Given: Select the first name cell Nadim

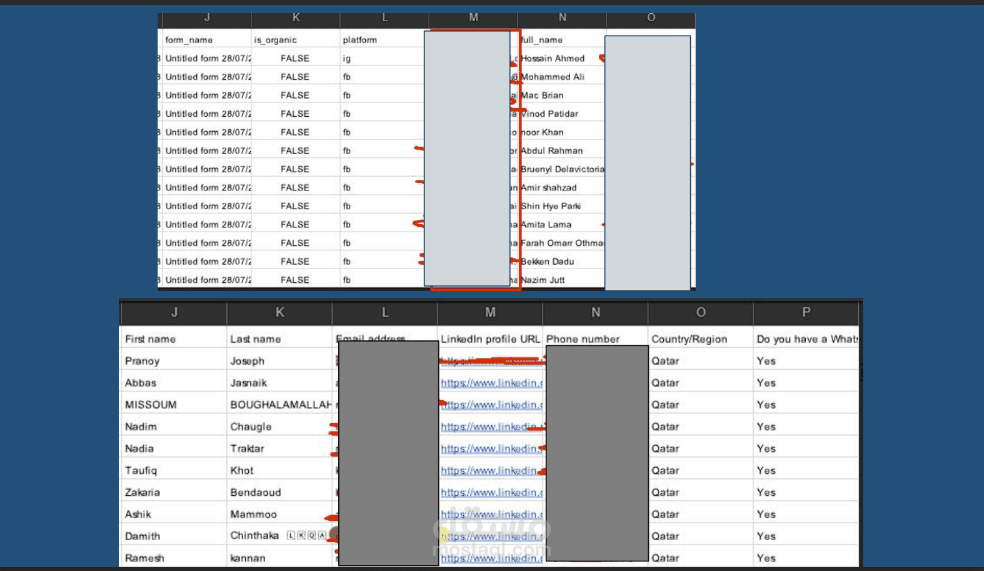Looking at the screenshot, I should [x=173, y=427].
